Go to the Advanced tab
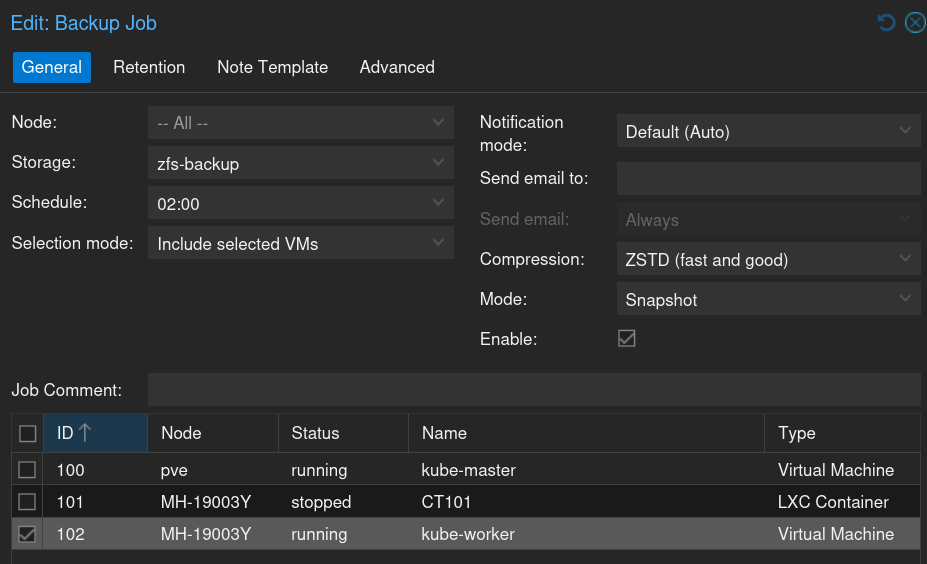The image size is (927, 564). click(x=397, y=67)
